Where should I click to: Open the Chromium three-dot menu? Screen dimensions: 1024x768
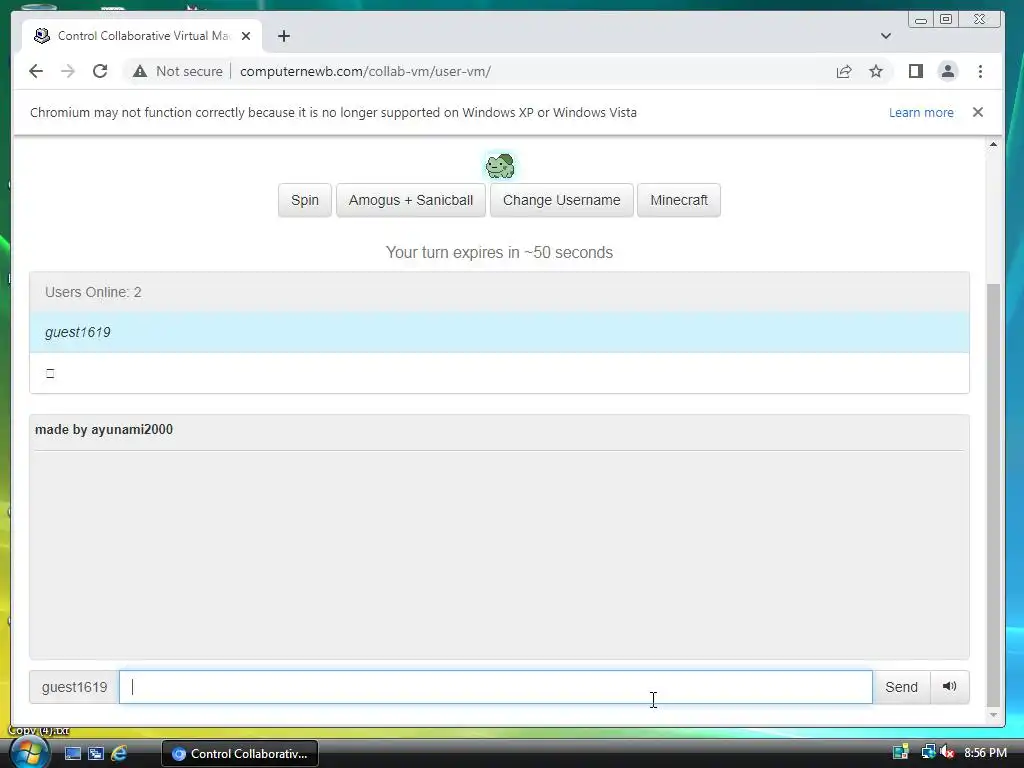click(x=980, y=71)
